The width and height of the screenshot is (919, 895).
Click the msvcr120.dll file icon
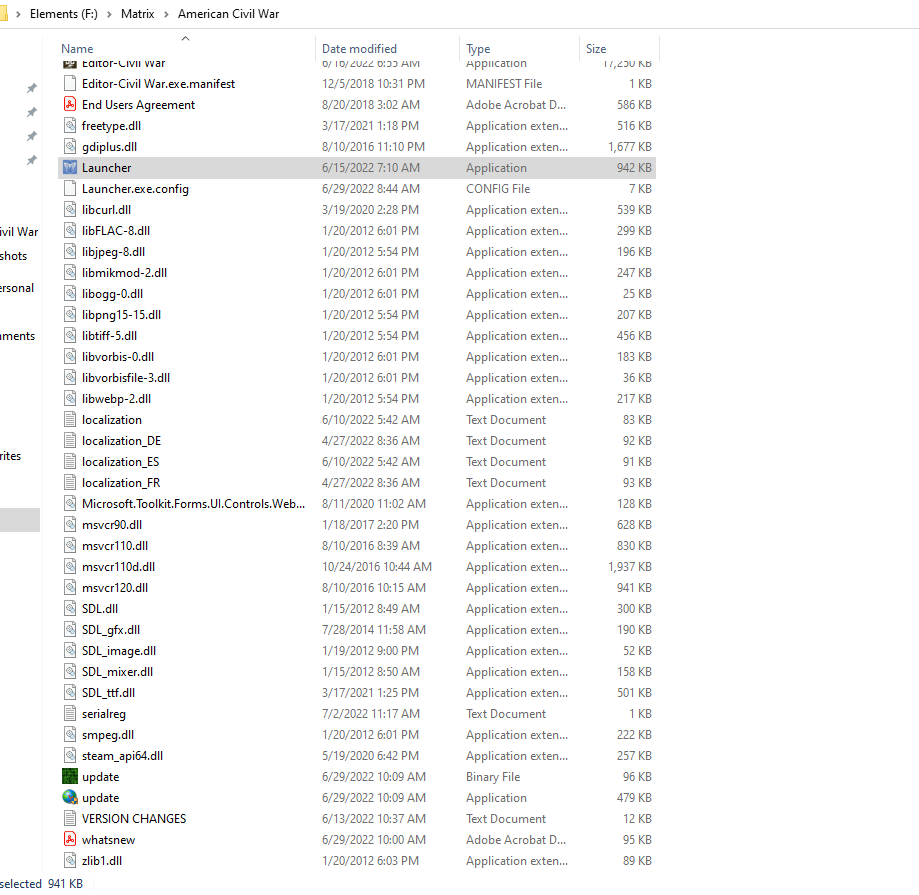pos(70,587)
